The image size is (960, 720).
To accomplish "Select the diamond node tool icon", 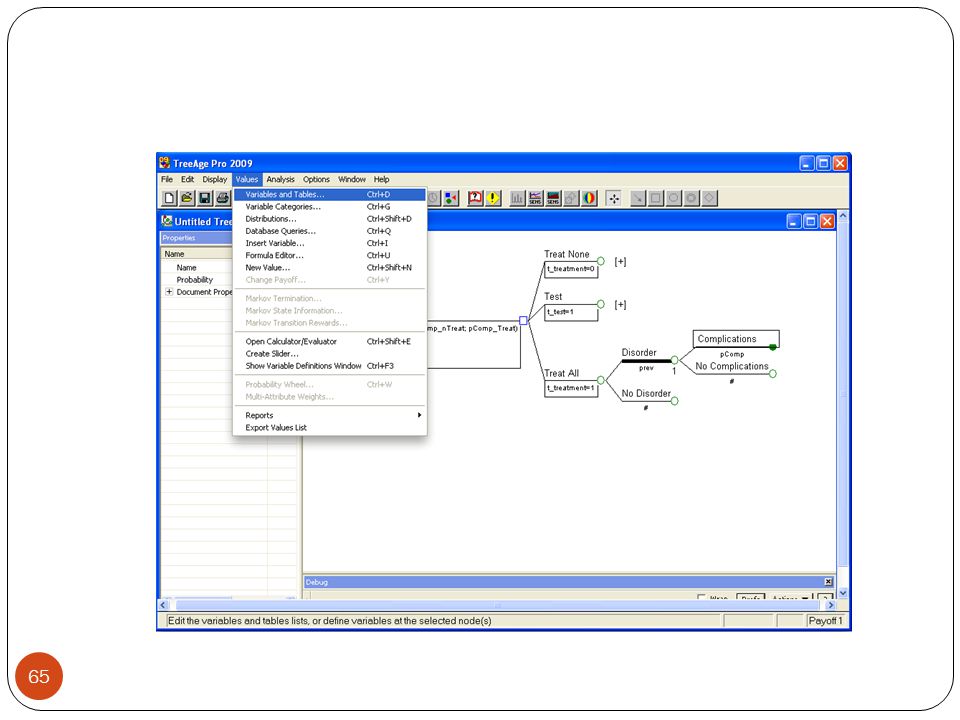I will [x=709, y=198].
